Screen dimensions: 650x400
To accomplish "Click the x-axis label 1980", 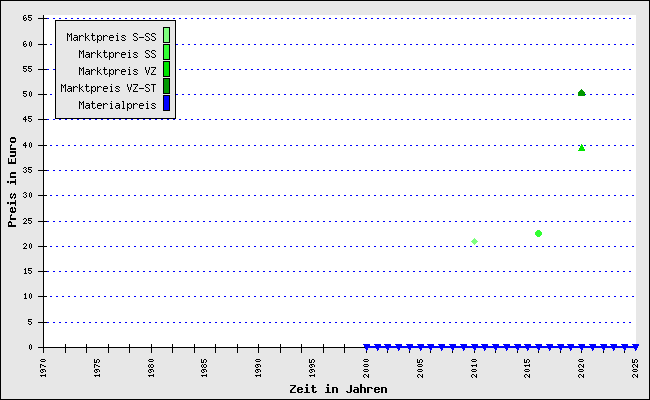I will (x=151, y=368).
